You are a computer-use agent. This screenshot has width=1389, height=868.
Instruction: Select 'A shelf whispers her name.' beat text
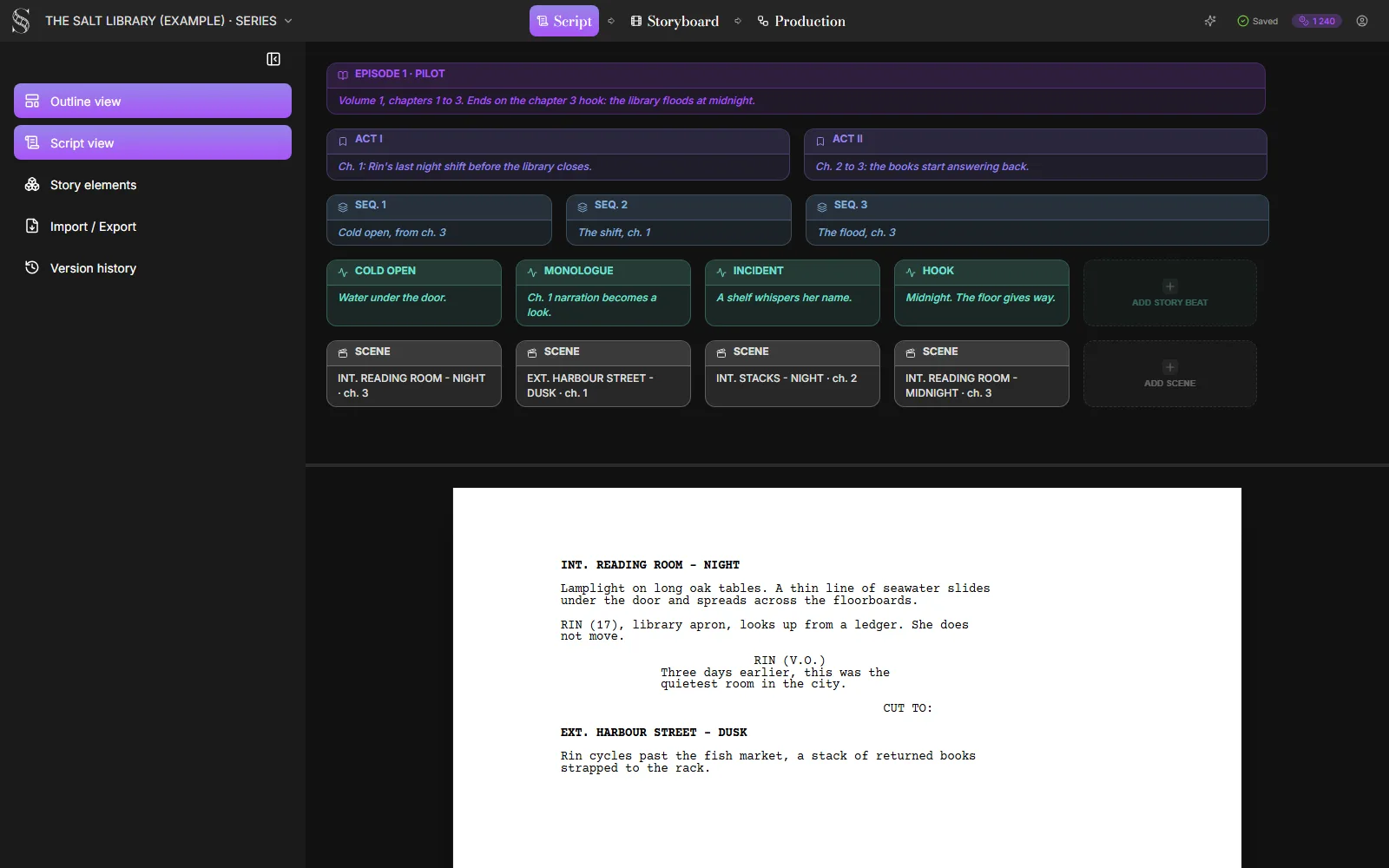(x=784, y=298)
